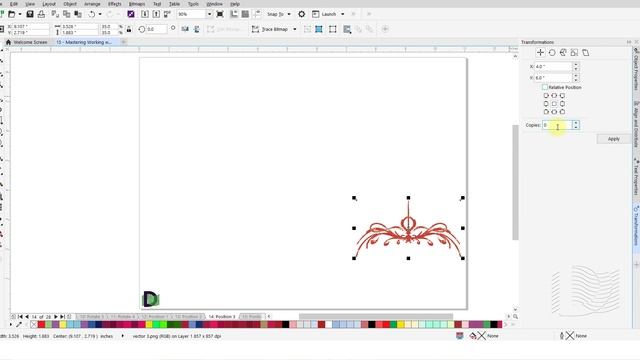Click the Print icon in toolbar
Screen dimensions: 640x360
(41, 14)
